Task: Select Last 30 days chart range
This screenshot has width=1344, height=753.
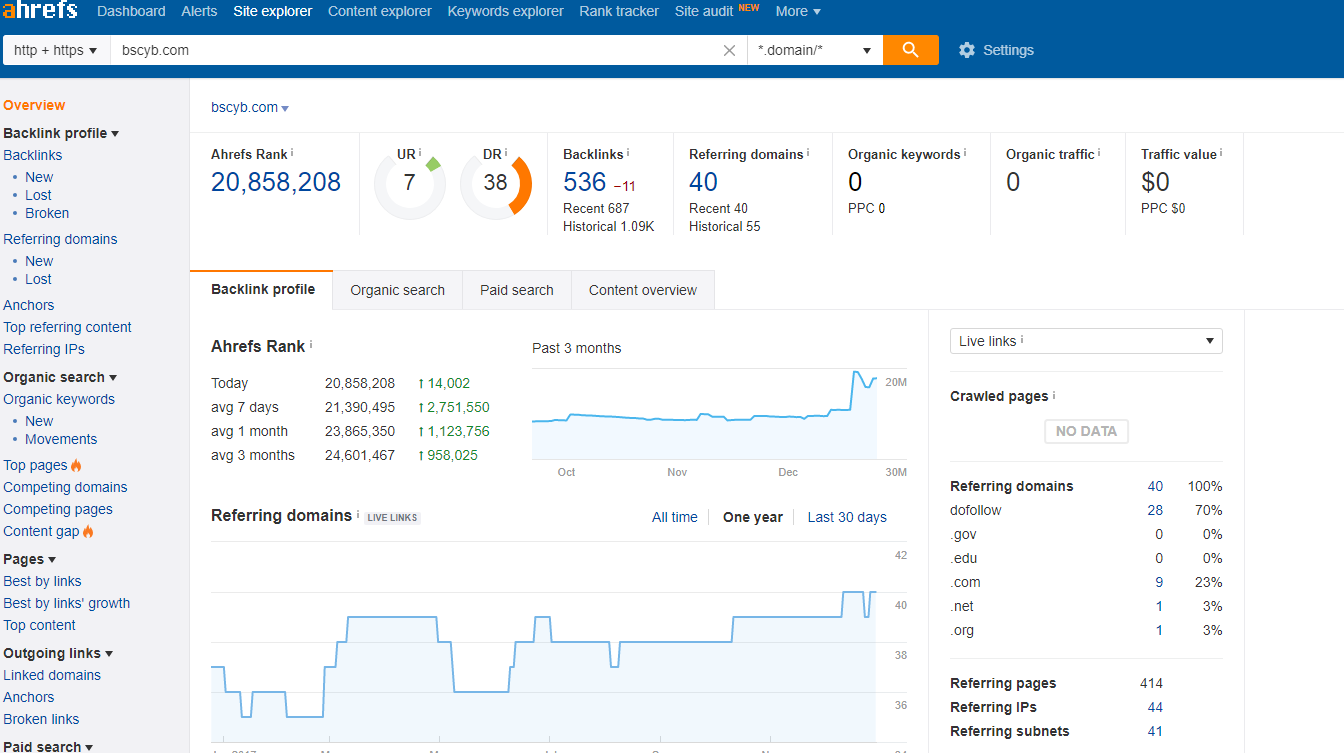Action: (x=847, y=517)
